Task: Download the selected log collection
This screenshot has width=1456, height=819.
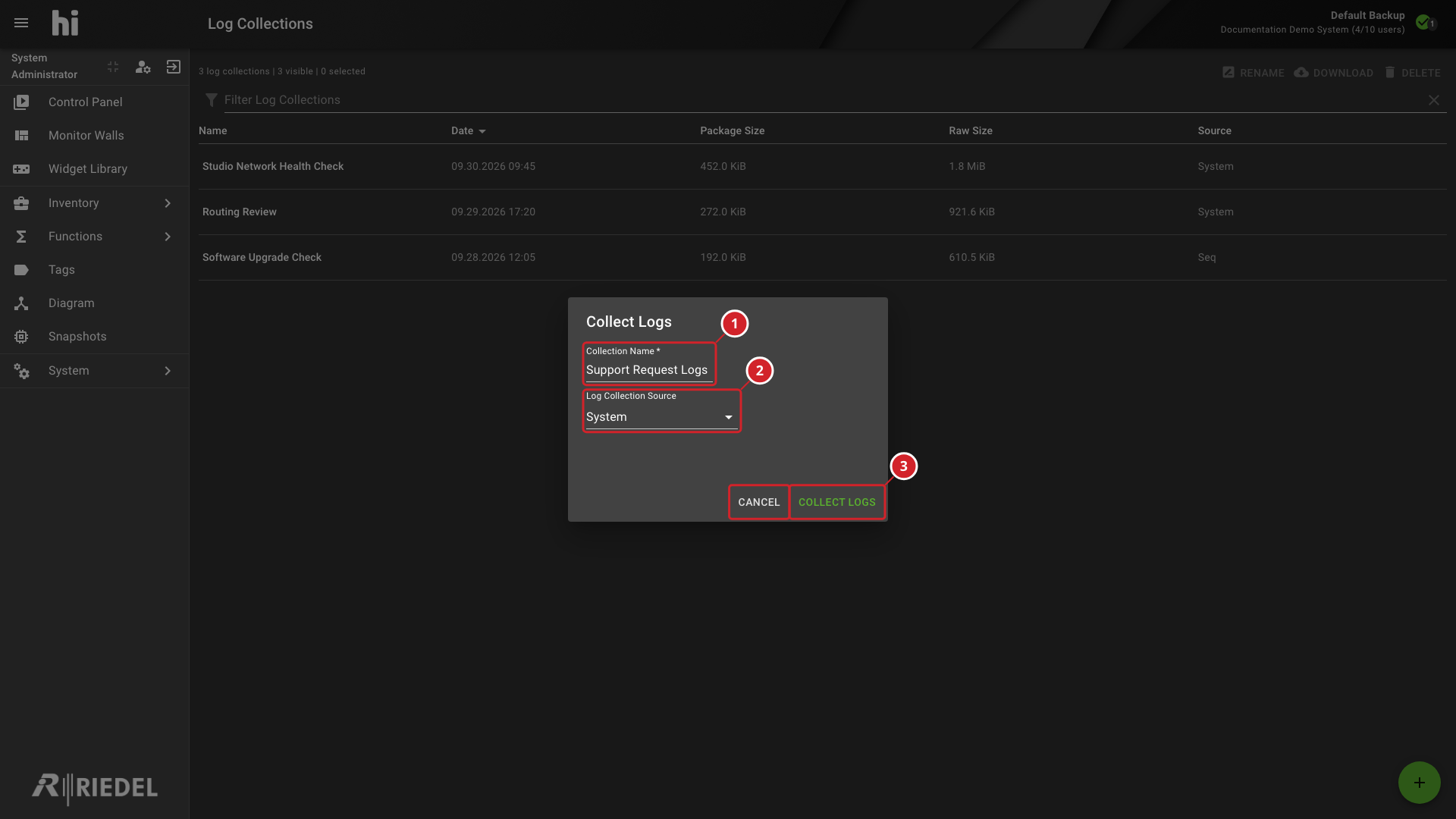Action: tap(1333, 73)
